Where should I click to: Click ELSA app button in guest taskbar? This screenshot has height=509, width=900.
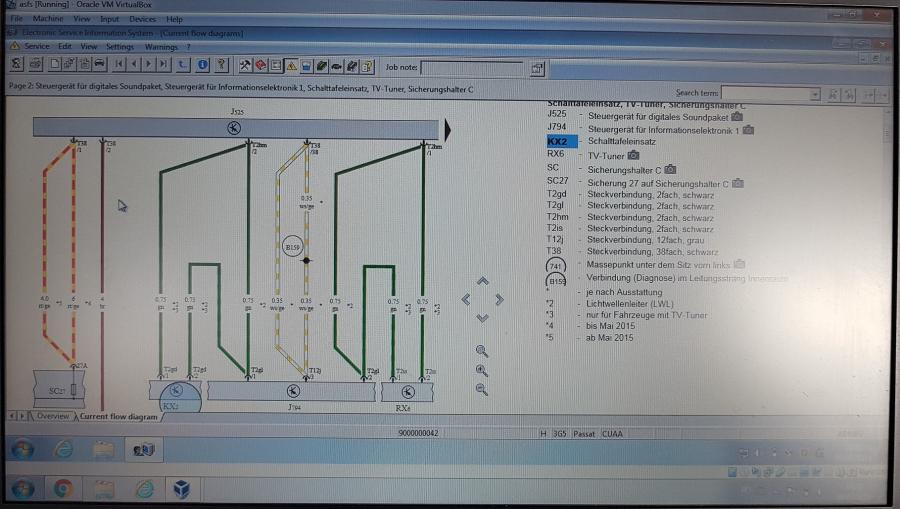coord(143,450)
